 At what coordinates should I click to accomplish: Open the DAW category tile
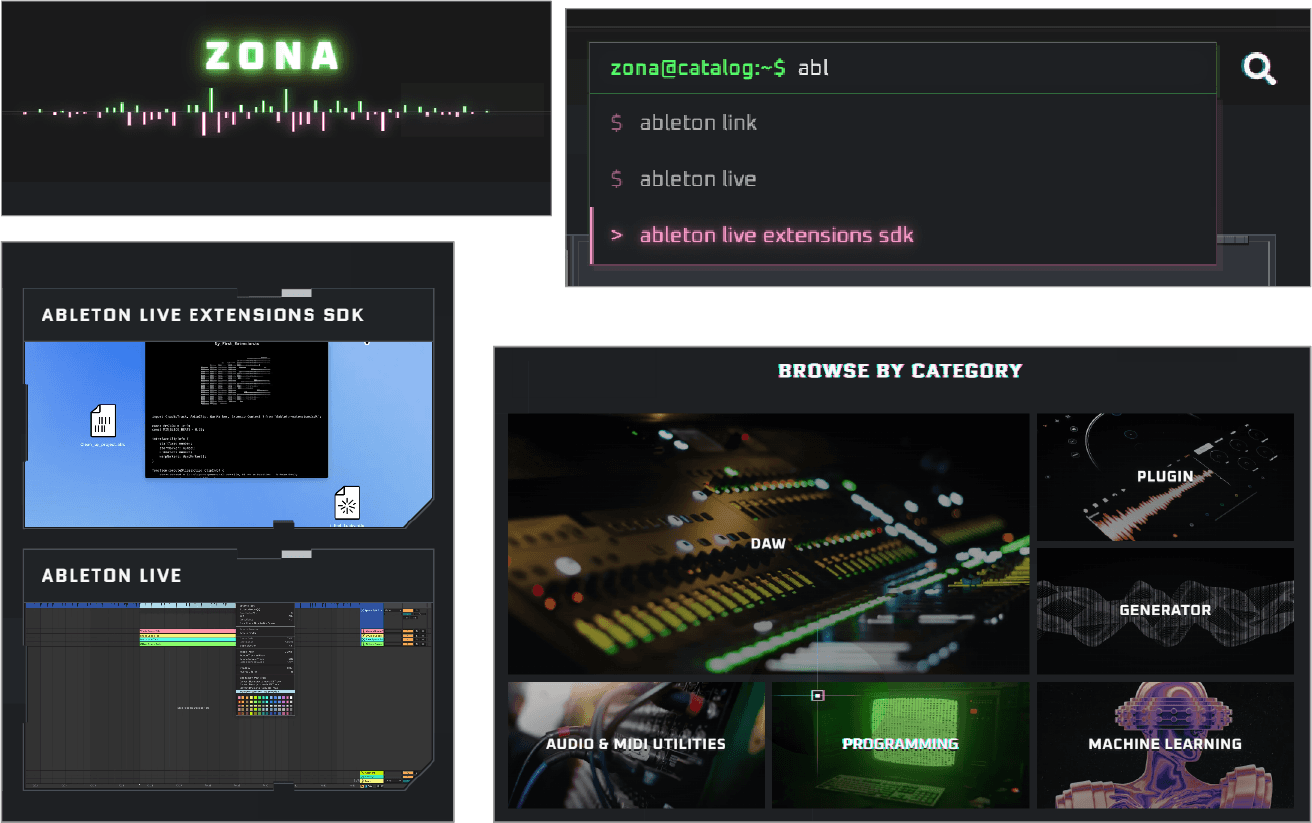[x=768, y=544]
